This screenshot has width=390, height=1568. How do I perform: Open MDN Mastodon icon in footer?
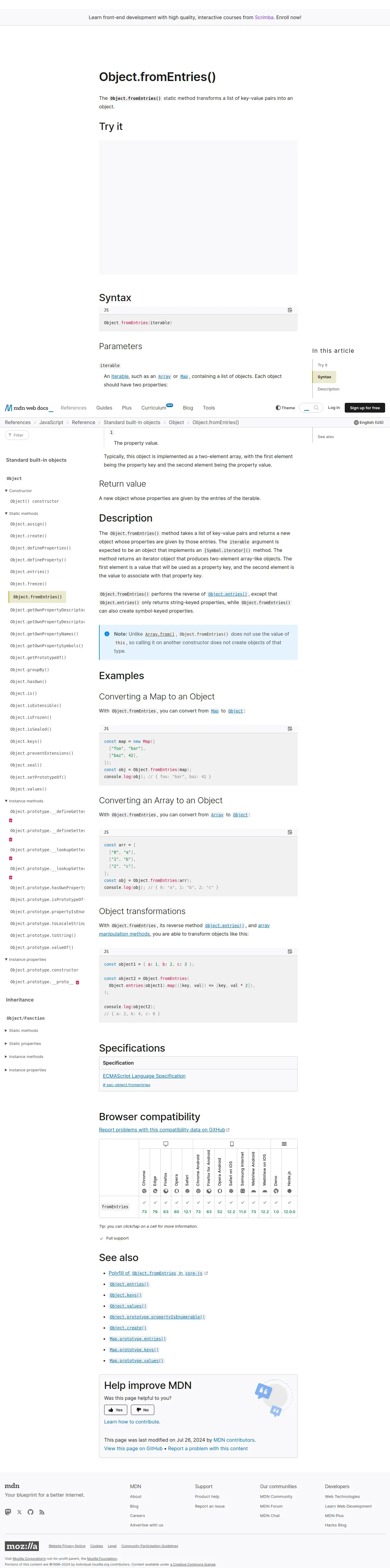(8, 1512)
